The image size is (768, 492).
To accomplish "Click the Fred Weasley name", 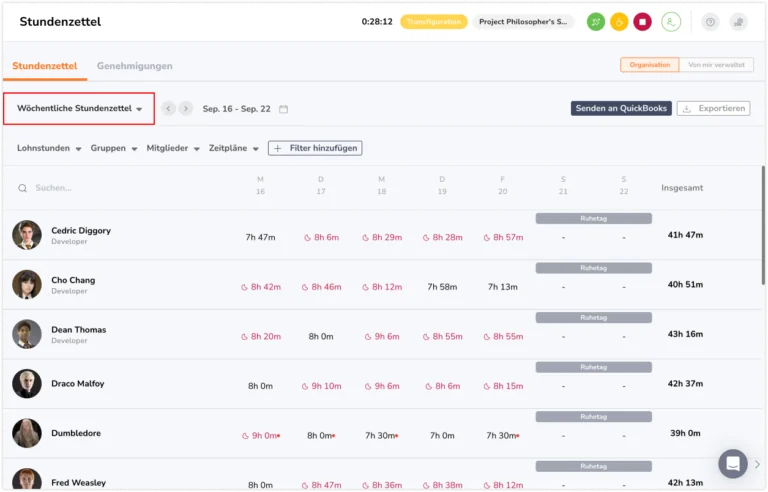I will click(78, 483).
